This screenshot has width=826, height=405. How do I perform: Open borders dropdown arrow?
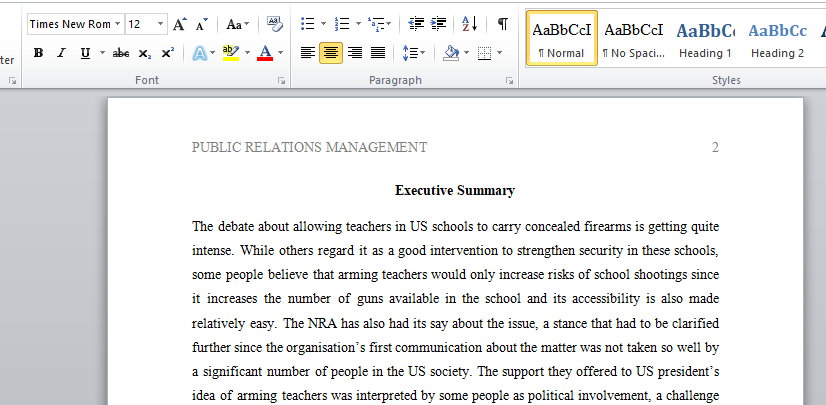point(499,53)
